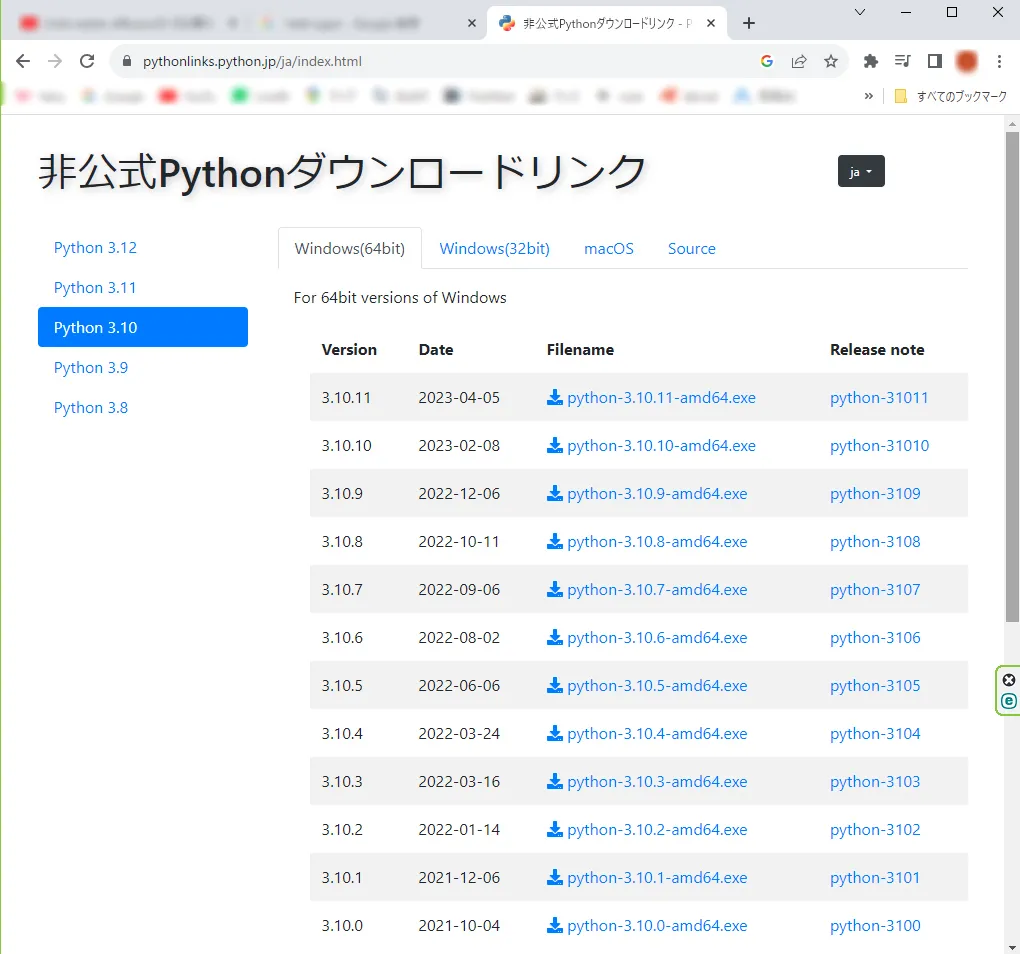The width and height of the screenshot is (1020, 954).
Task: Open release note python-31011
Action: [879, 397]
